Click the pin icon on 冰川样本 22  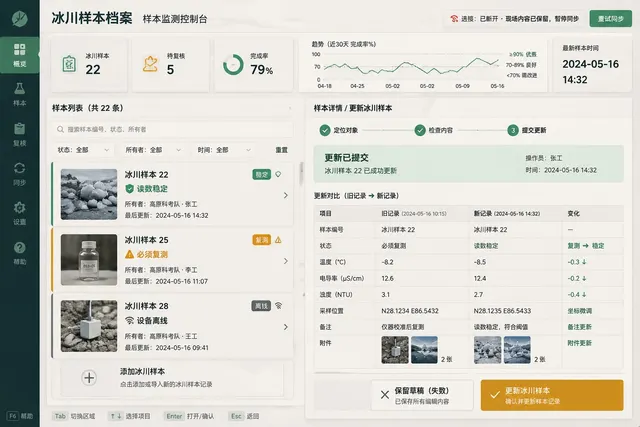(x=278, y=174)
